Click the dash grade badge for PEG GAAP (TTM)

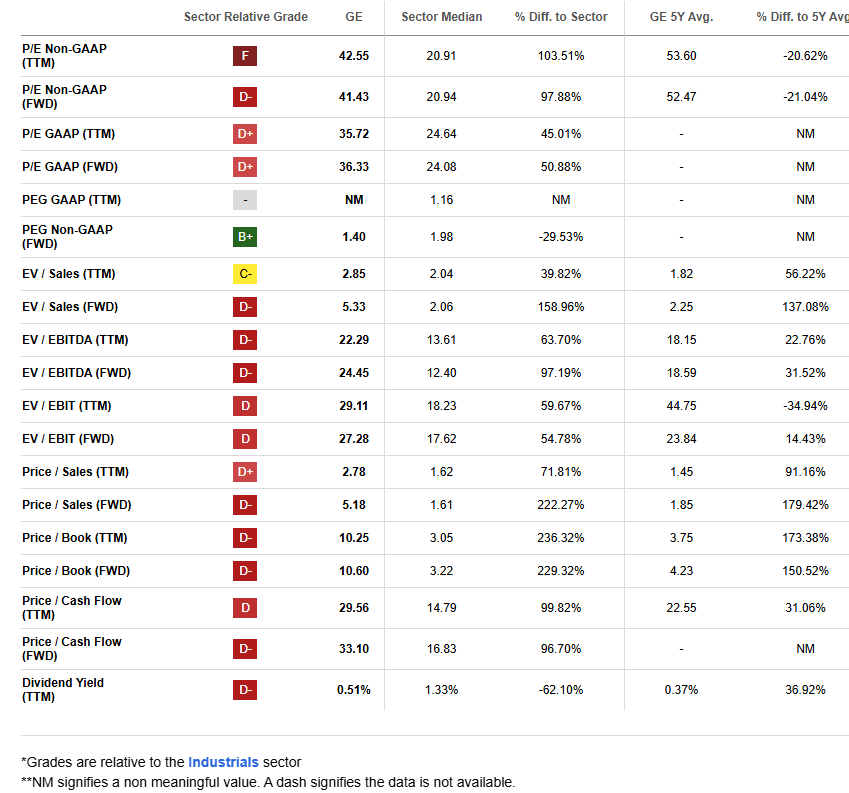click(245, 199)
